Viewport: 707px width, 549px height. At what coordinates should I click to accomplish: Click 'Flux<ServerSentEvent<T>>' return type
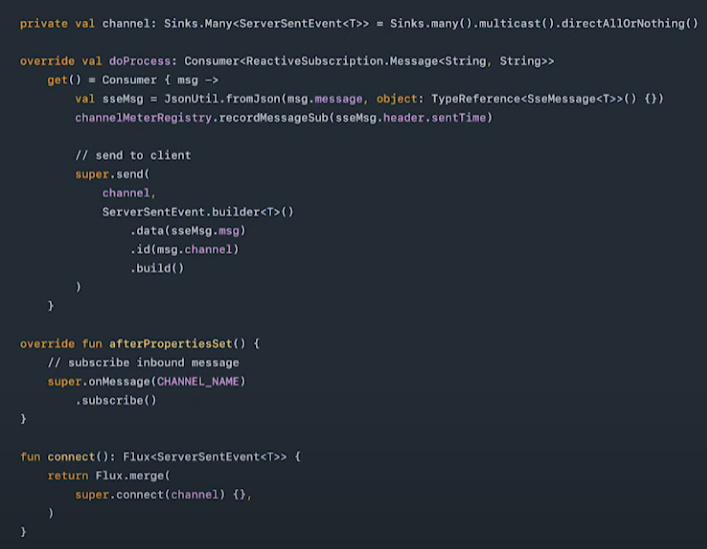205,457
